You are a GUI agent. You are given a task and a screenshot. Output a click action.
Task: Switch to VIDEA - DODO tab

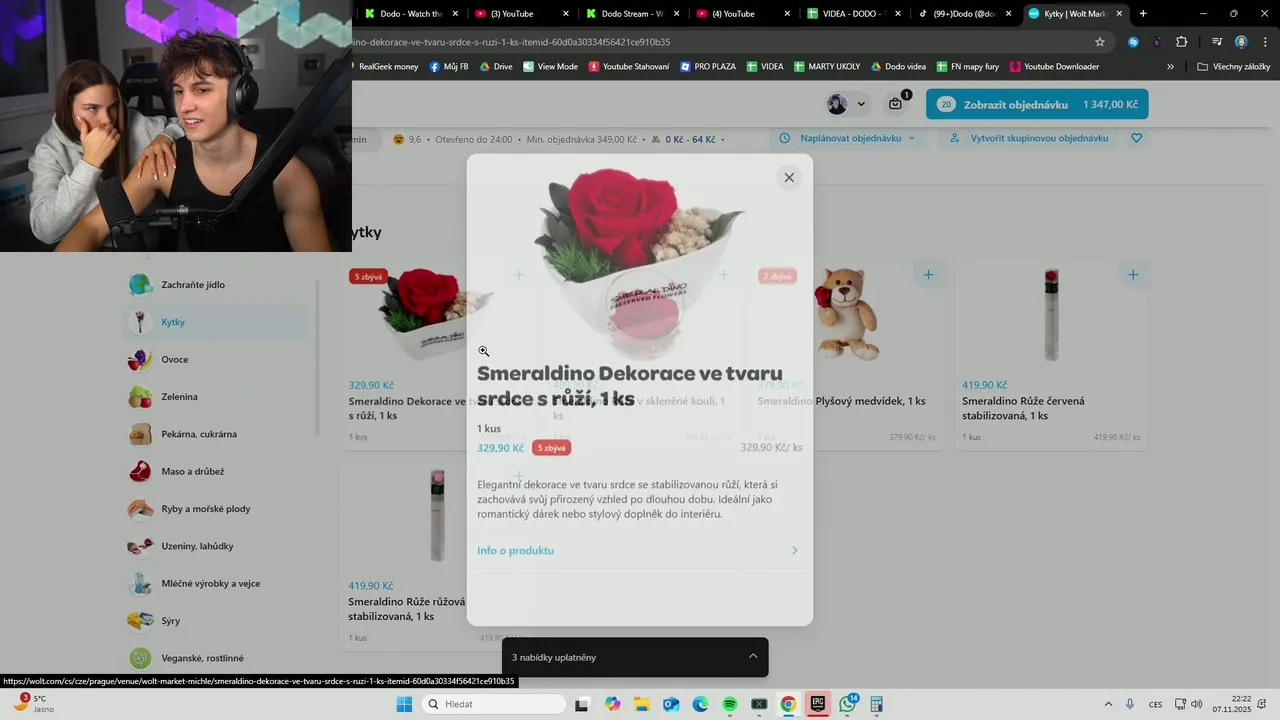click(x=853, y=14)
